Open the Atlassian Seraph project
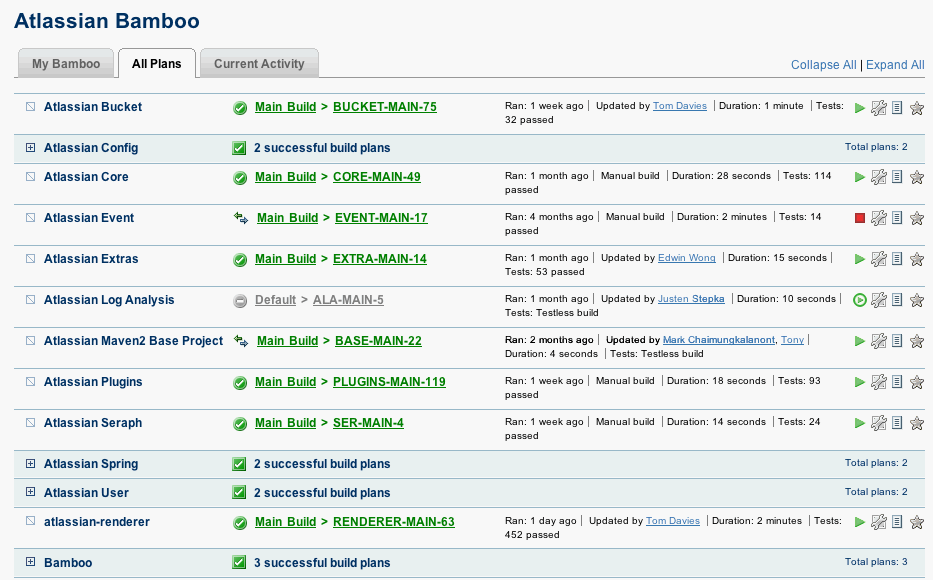 tap(93, 423)
